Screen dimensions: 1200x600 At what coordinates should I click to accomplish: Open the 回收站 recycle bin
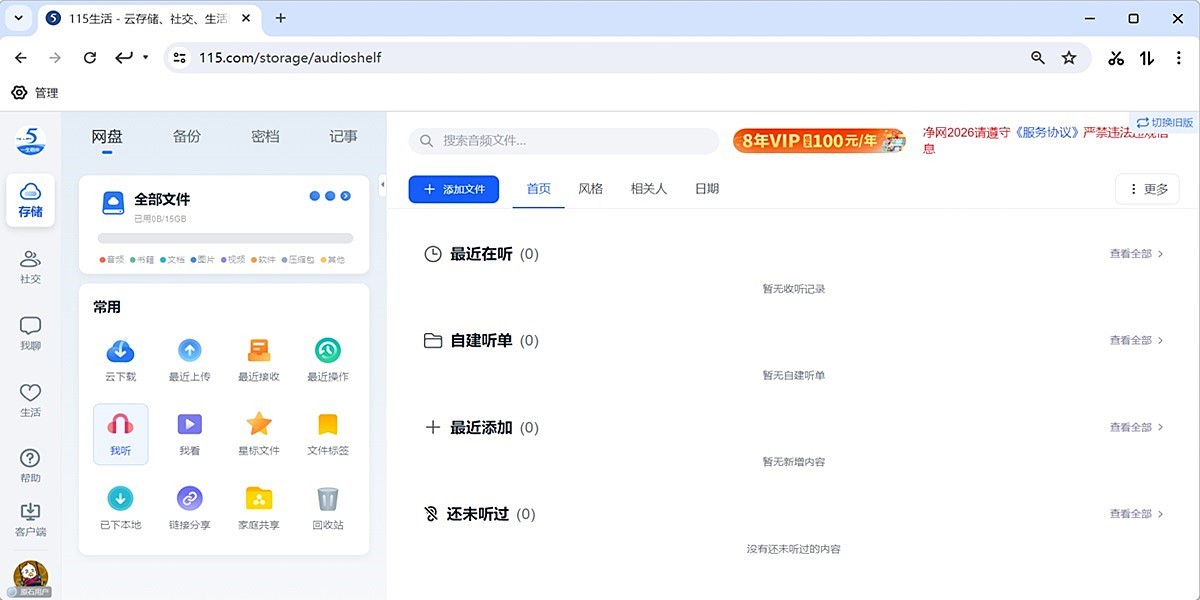click(x=327, y=499)
